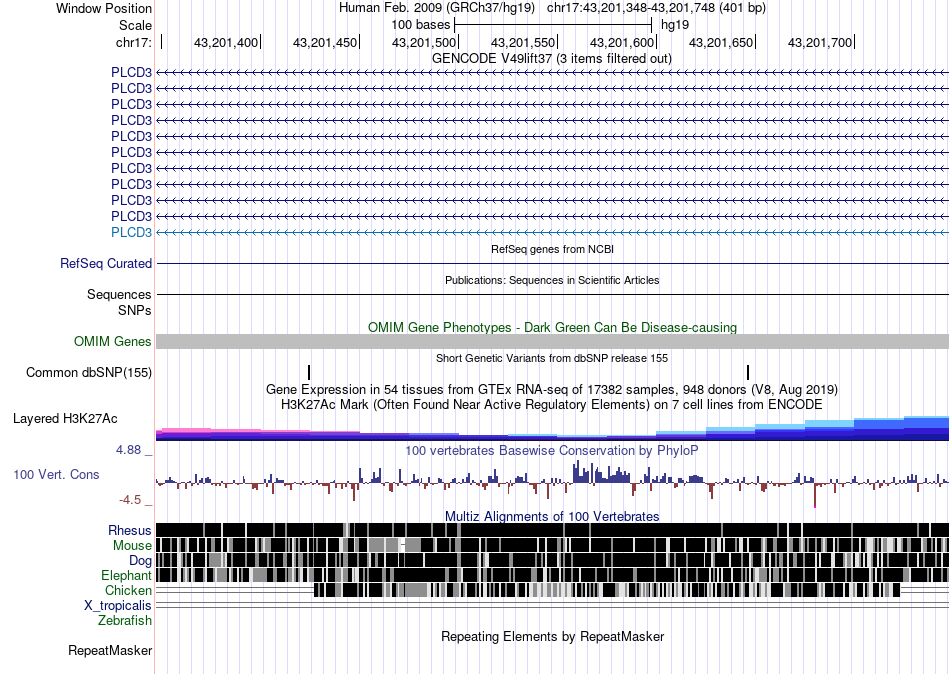950x674 pixels.
Task: Click the lowest-coordinate dbSNP variant marker
Action: [309, 372]
